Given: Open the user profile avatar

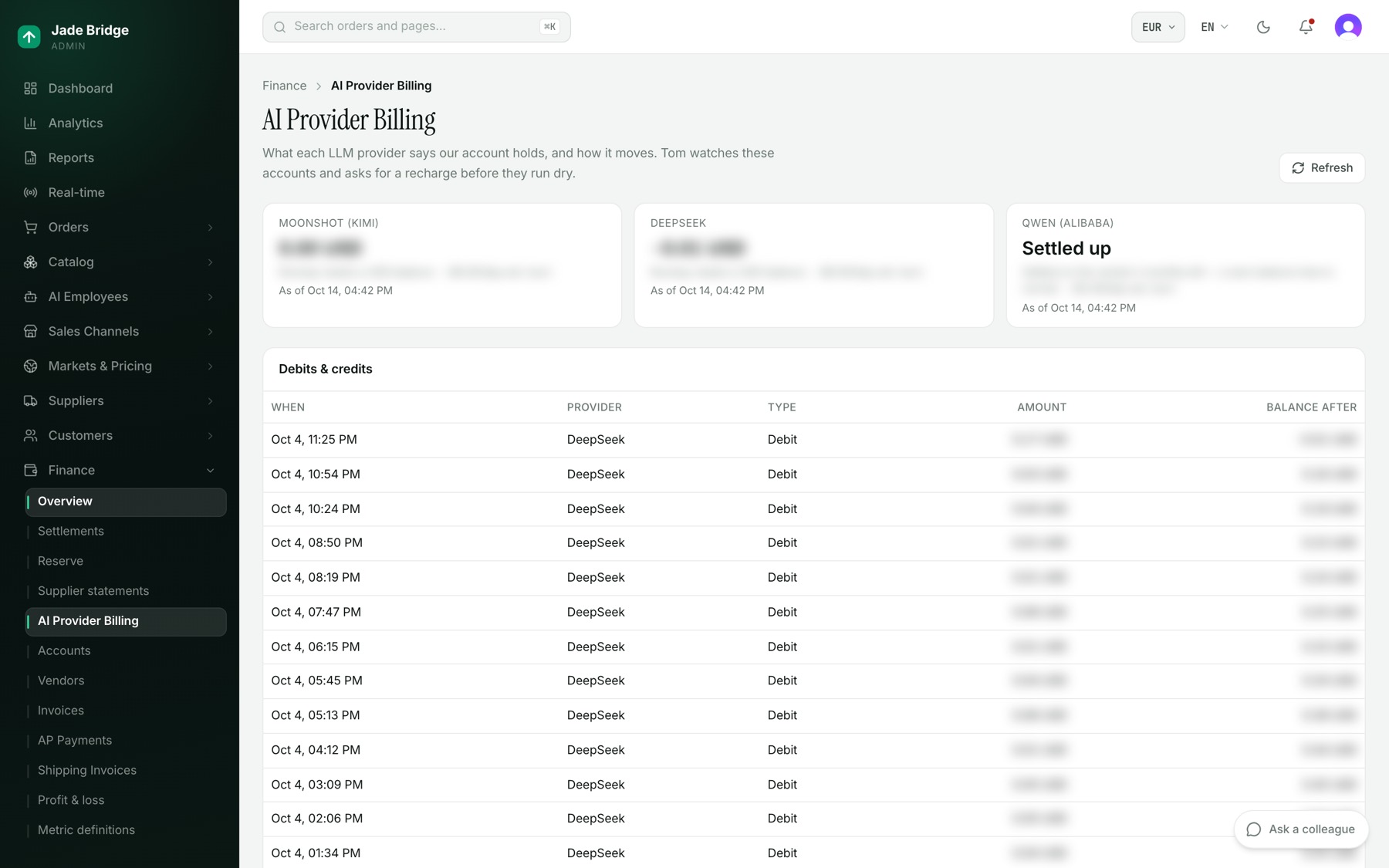Looking at the screenshot, I should [x=1348, y=27].
